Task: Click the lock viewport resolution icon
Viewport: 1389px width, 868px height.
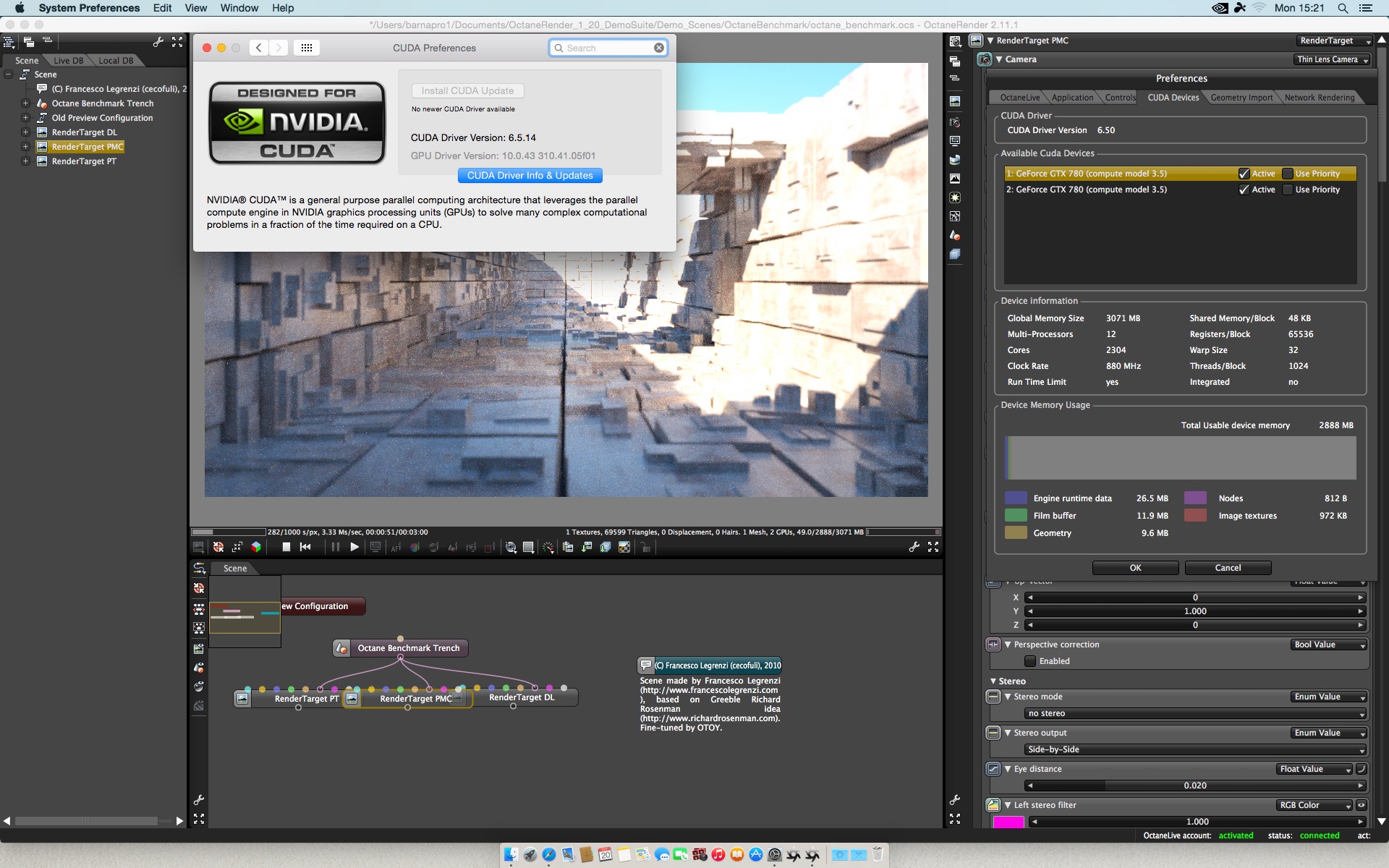Action: (645, 548)
